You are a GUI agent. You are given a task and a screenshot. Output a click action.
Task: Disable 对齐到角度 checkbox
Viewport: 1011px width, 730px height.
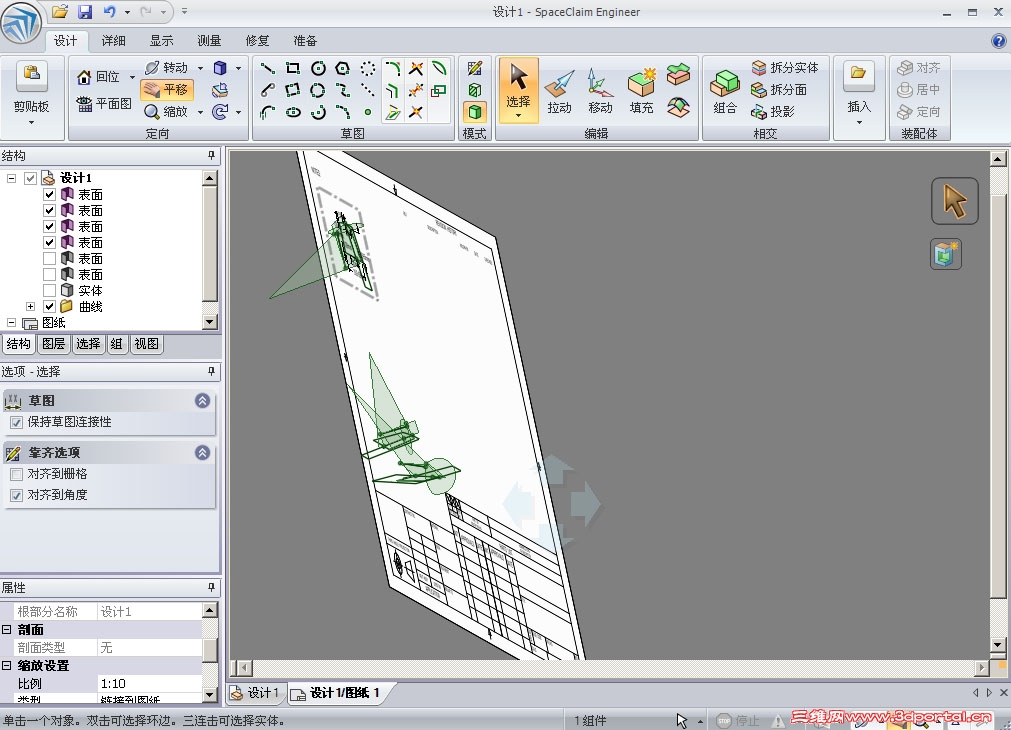17,495
